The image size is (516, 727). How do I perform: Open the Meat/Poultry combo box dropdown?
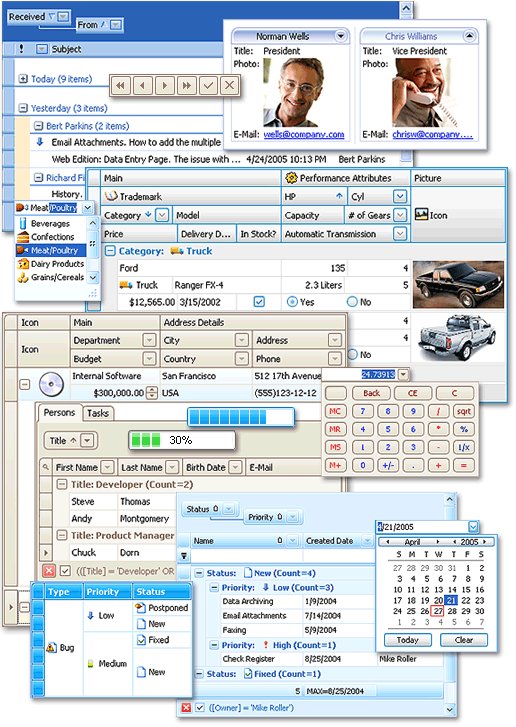click(88, 208)
